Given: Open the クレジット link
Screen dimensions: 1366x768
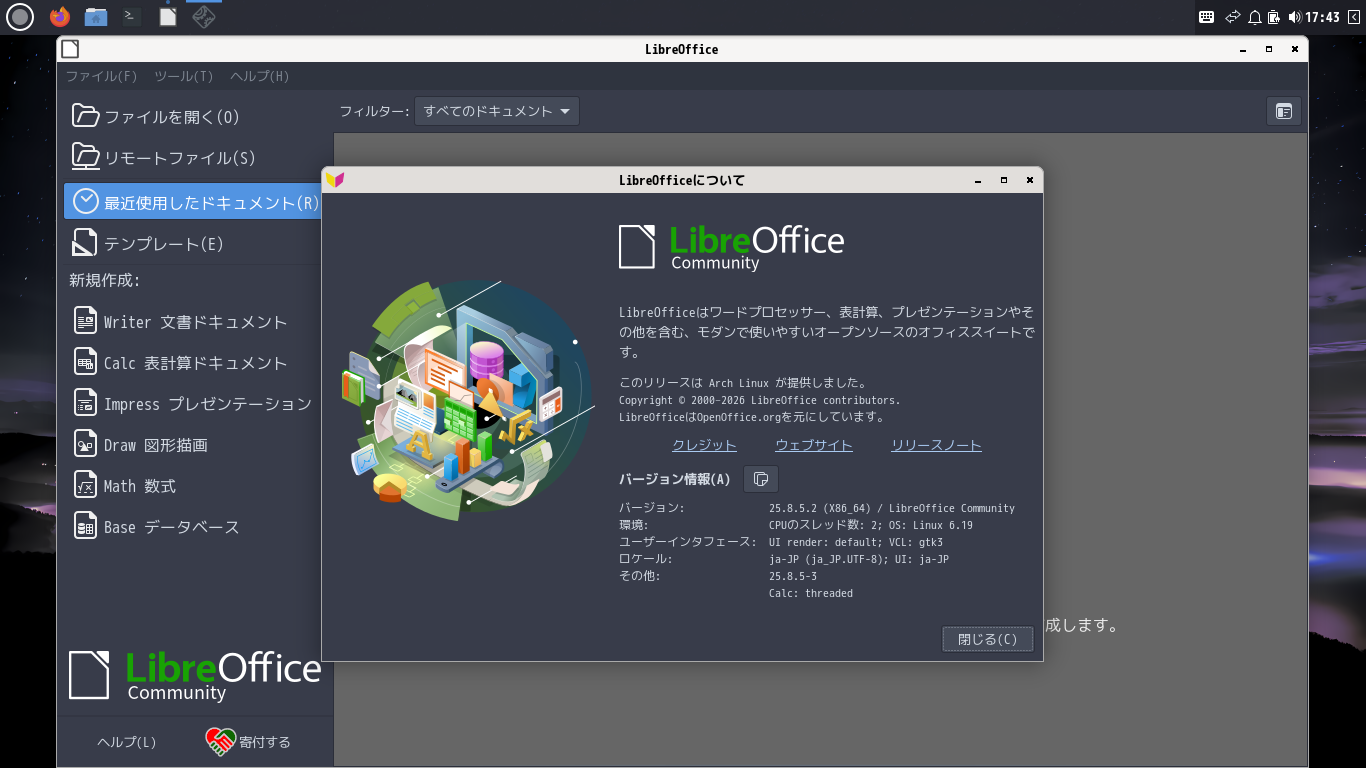Looking at the screenshot, I should pyautogui.click(x=704, y=445).
